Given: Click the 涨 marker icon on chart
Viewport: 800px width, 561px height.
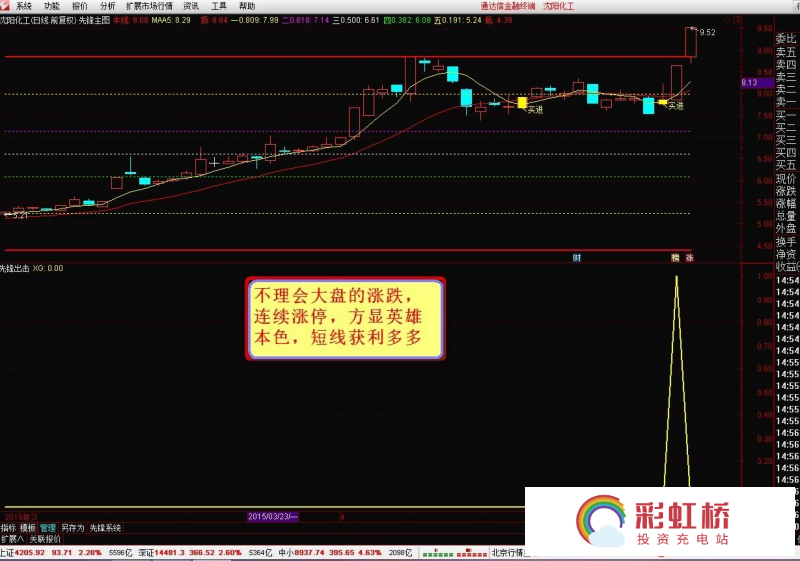Looking at the screenshot, I should 689,259.
